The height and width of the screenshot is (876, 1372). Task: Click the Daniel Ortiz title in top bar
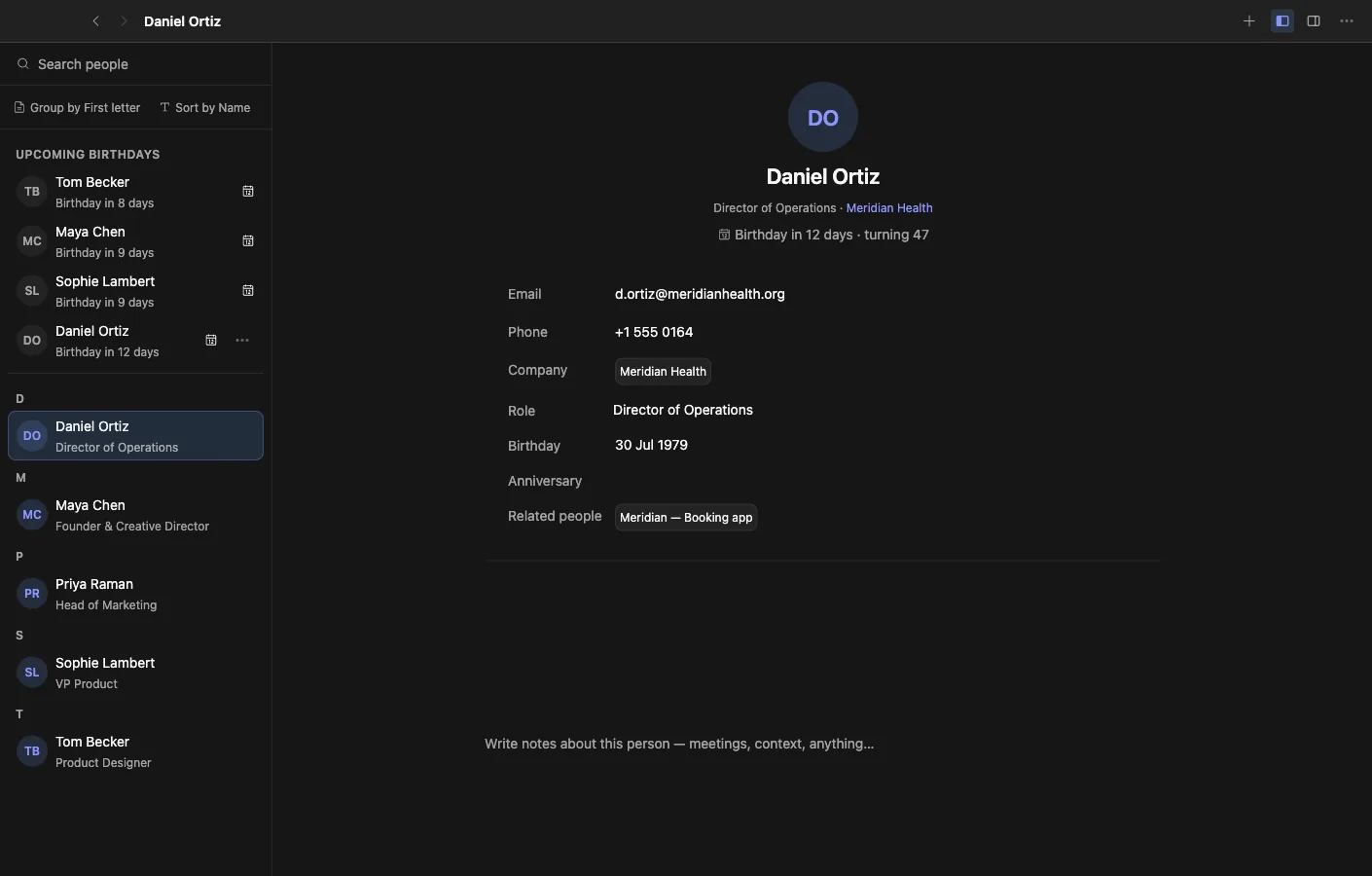click(x=183, y=21)
